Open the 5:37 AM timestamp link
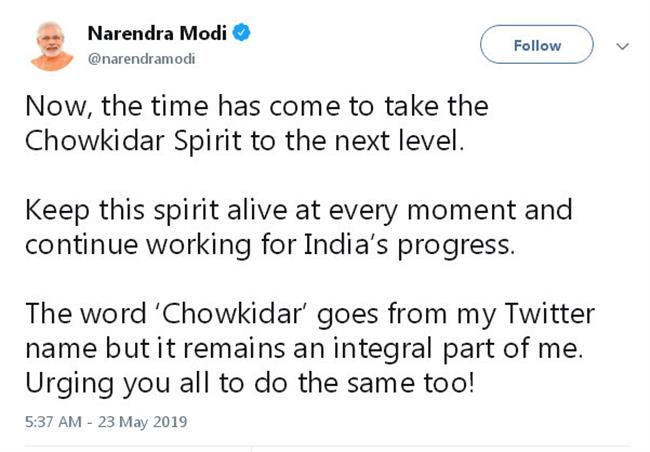This screenshot has width=650, height=452. (53, 422)
